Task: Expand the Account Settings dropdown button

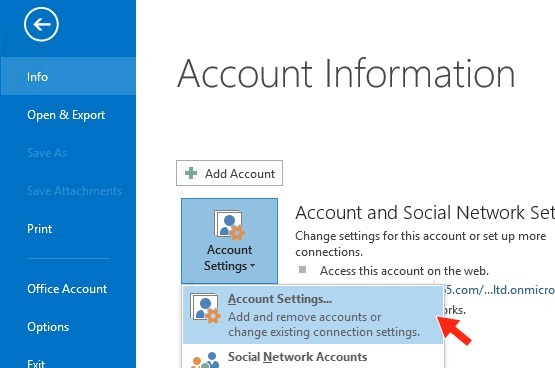Action: [x=229, y=241]
